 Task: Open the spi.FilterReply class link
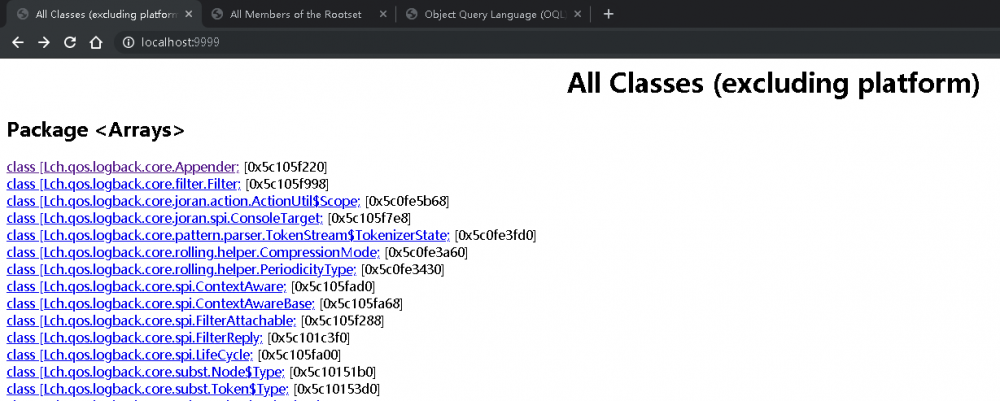point(134,337)
